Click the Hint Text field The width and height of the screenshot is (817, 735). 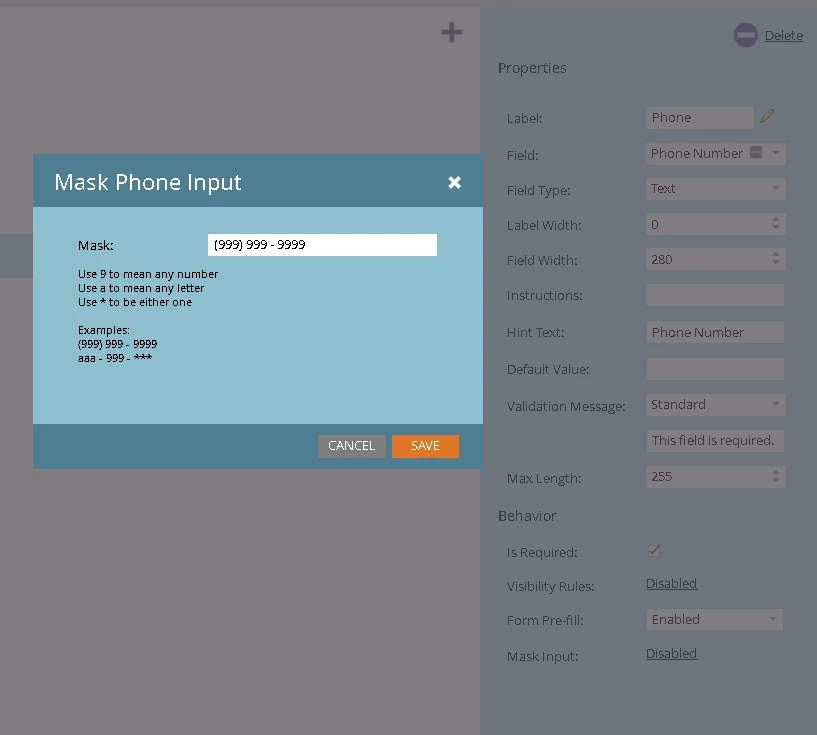click(x=715, y=332)
